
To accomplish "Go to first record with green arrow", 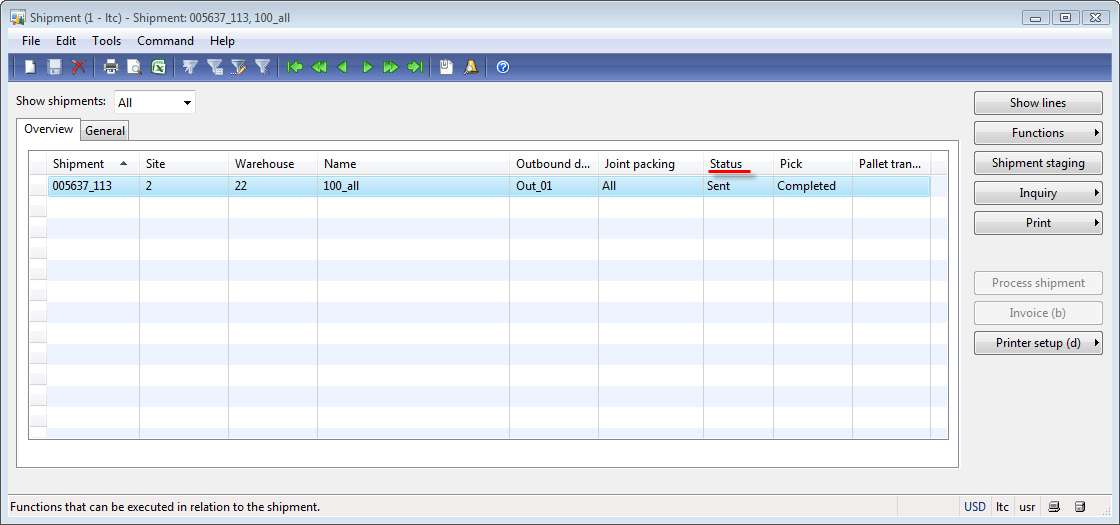I will pyautogui.click(x=294, y=67).
